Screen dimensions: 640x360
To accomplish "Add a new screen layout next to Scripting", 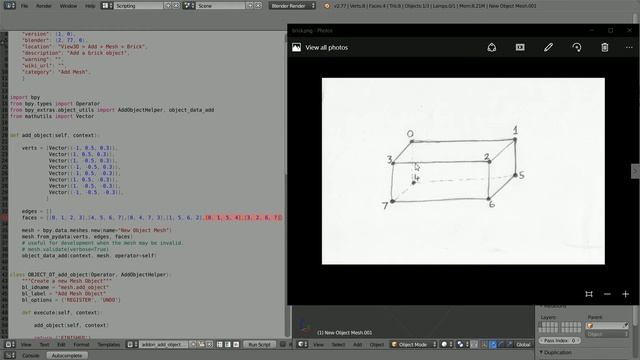I will (168, 6).
